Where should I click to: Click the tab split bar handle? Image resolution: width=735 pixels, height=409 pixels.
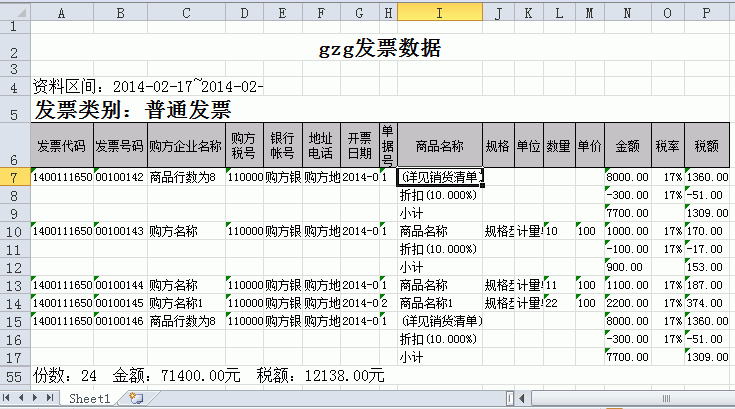(x=510, y=399)
